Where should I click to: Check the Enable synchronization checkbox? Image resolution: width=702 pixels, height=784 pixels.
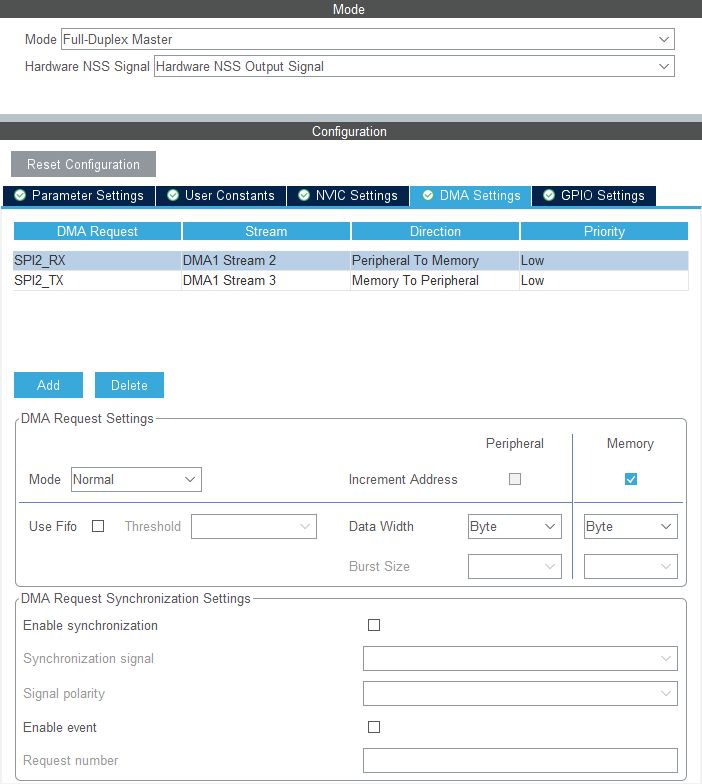coord(374,625)
